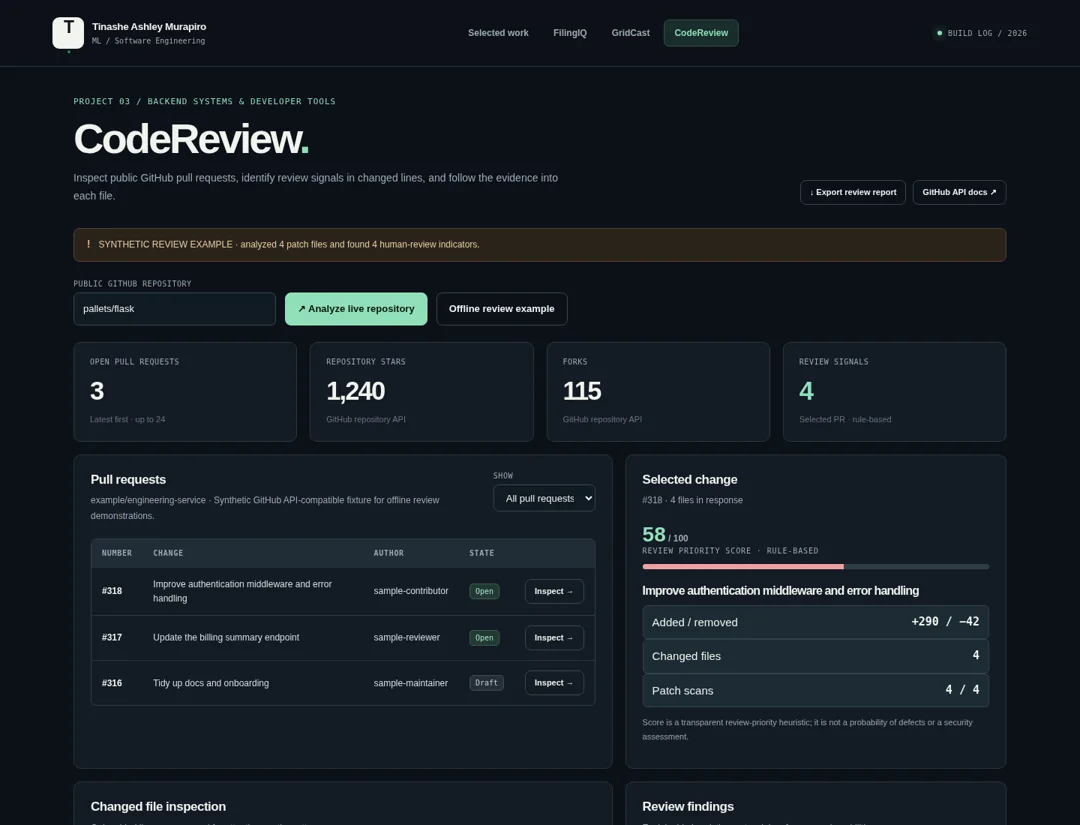Viewport: 1080px width, 825px height.
Task: Click the Review findings heading
Action: 687,806
